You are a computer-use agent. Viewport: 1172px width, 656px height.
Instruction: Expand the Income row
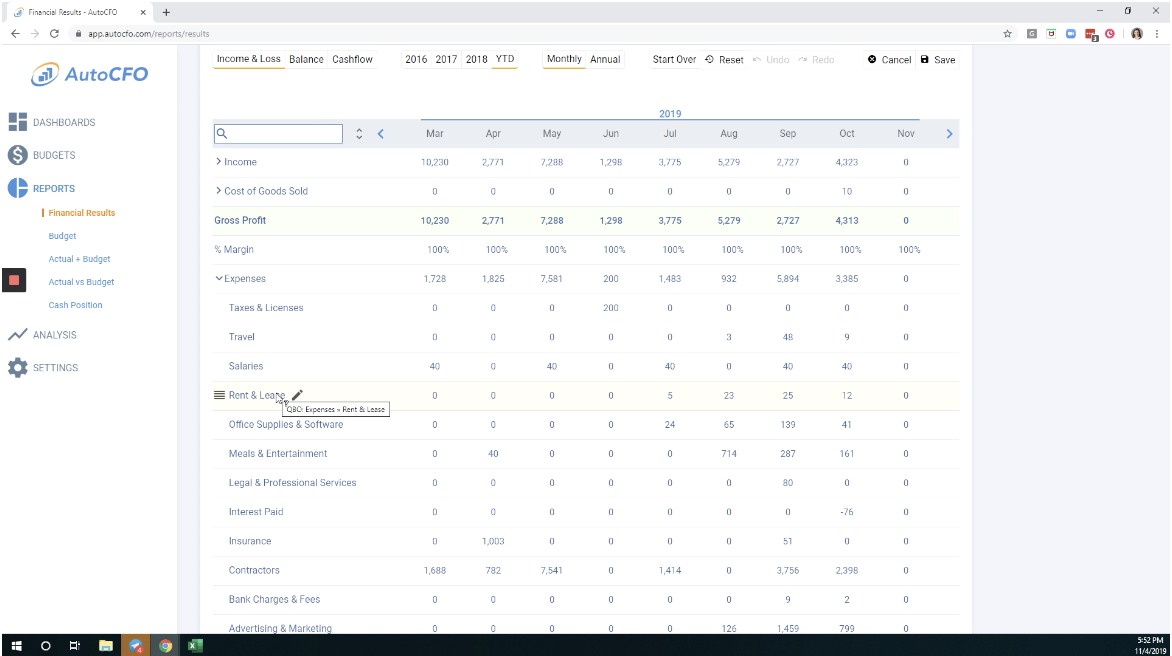219,161
